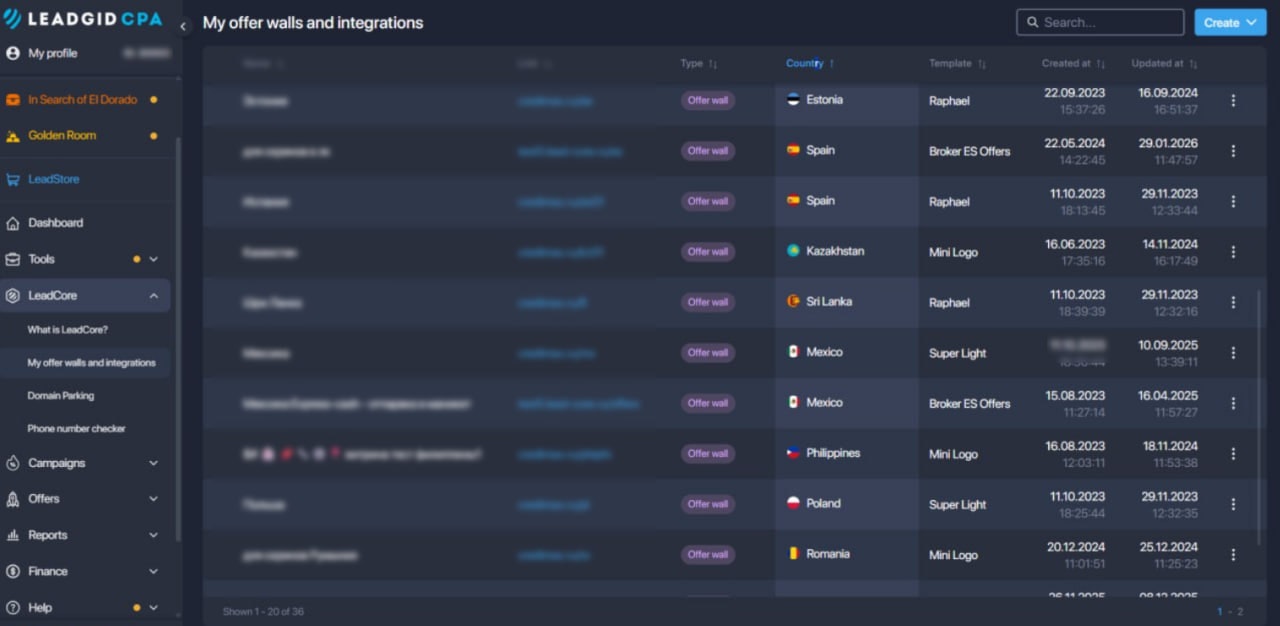The width and height of the screenshot is (1280, 626).
Task: Open actions menu for Estonia row
Action: coord(1233,101)
